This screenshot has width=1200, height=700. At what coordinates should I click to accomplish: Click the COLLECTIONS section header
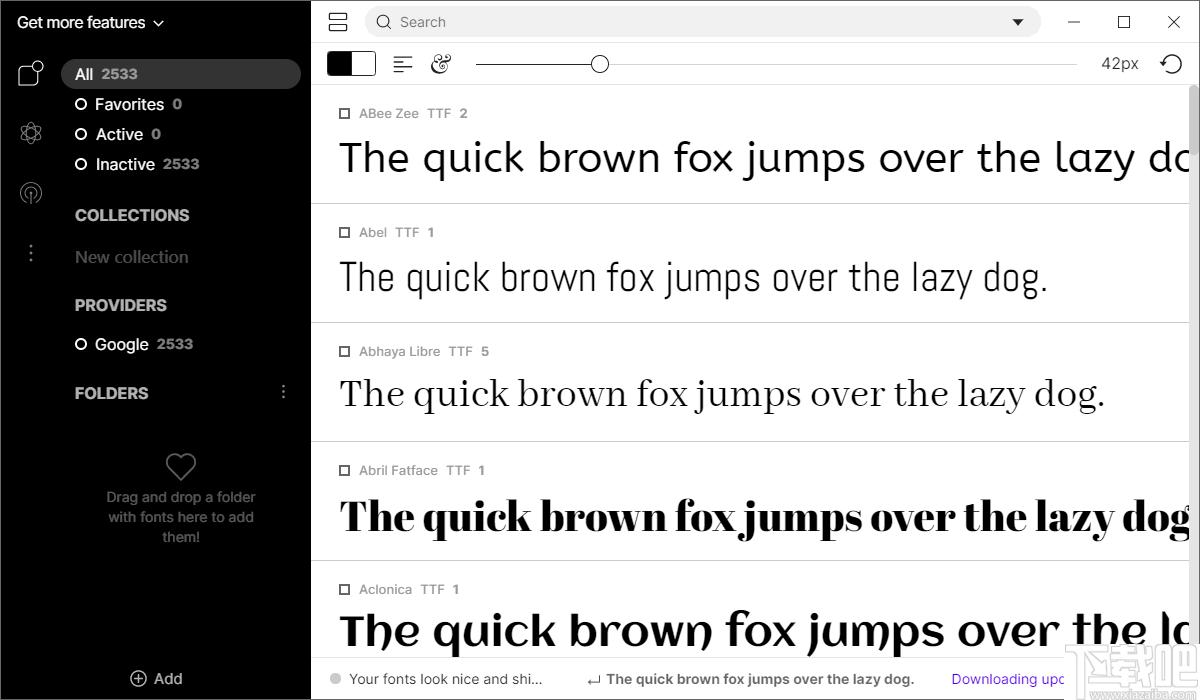pos(132,215)
